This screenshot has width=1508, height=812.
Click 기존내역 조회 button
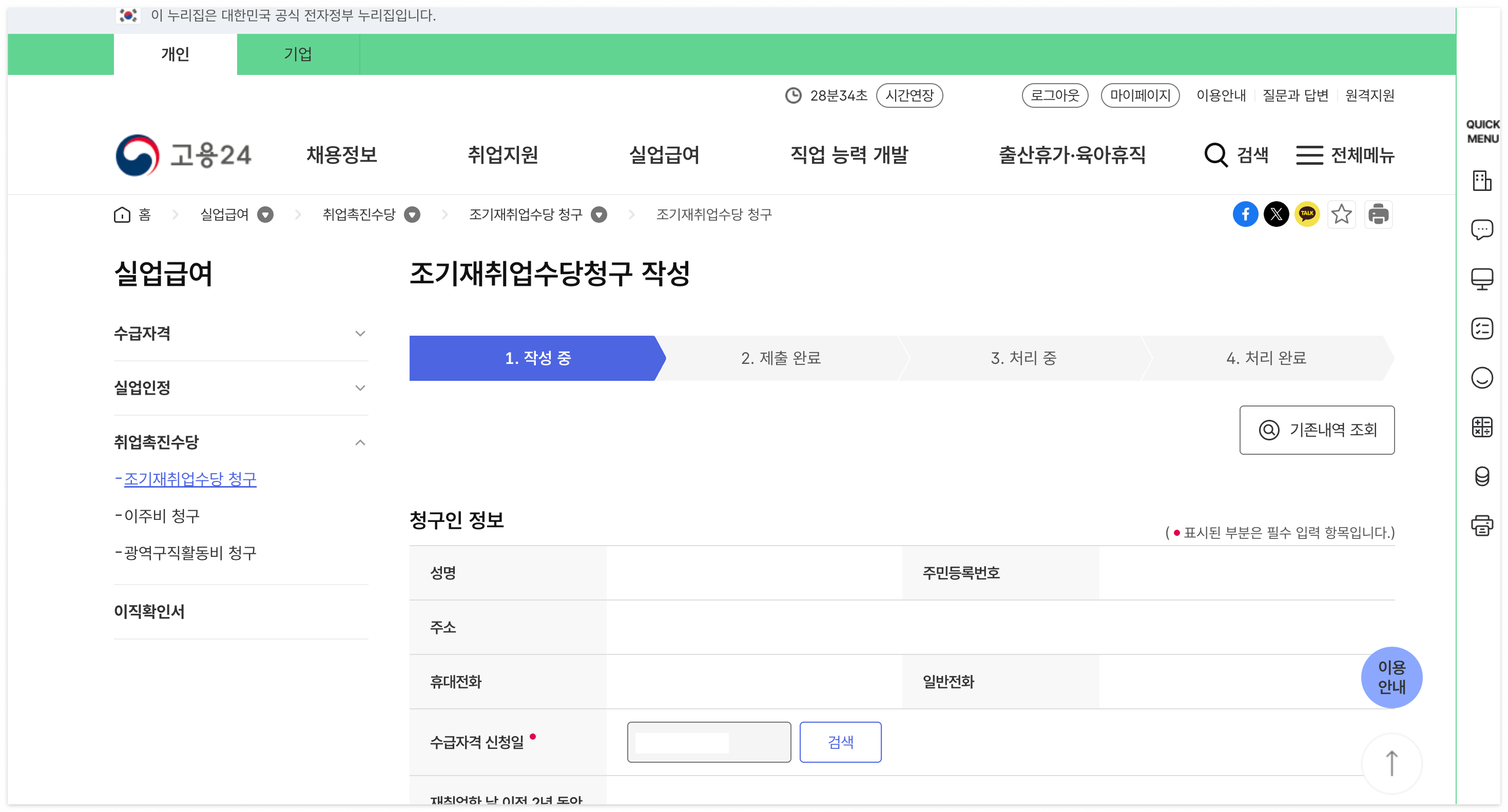(x=1316, y=430)
